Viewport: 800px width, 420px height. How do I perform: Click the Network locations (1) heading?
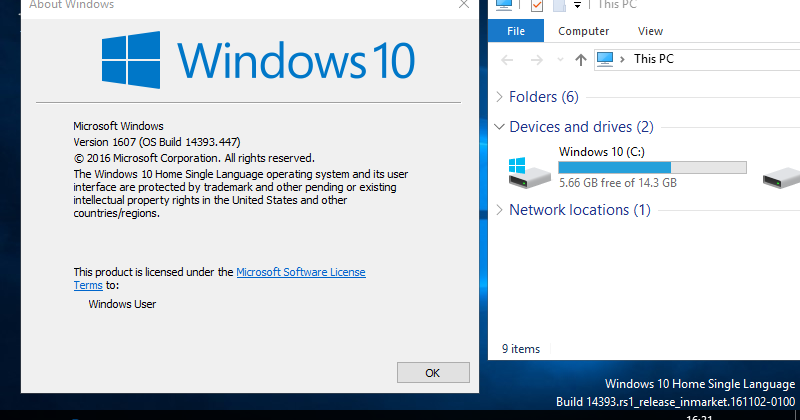click(580, 210)
